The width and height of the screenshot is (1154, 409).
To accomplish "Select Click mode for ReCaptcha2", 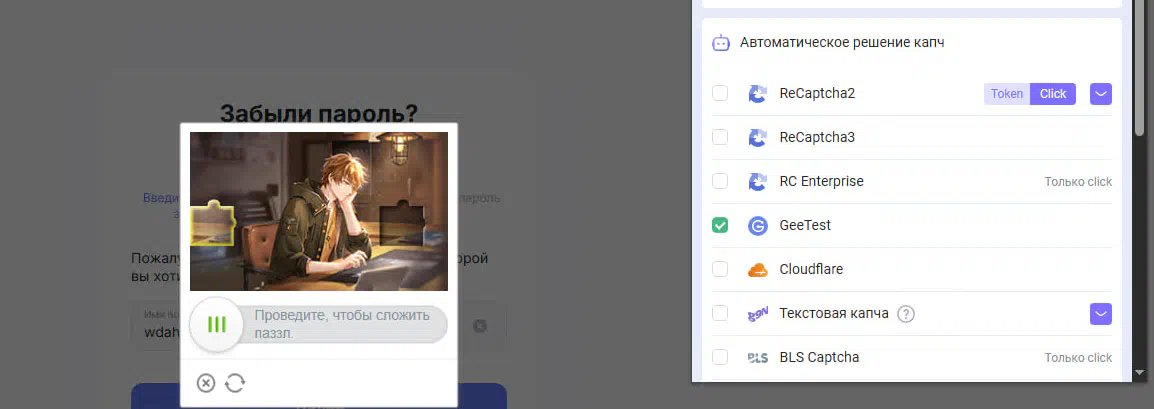I will [x=1053, y=93].
